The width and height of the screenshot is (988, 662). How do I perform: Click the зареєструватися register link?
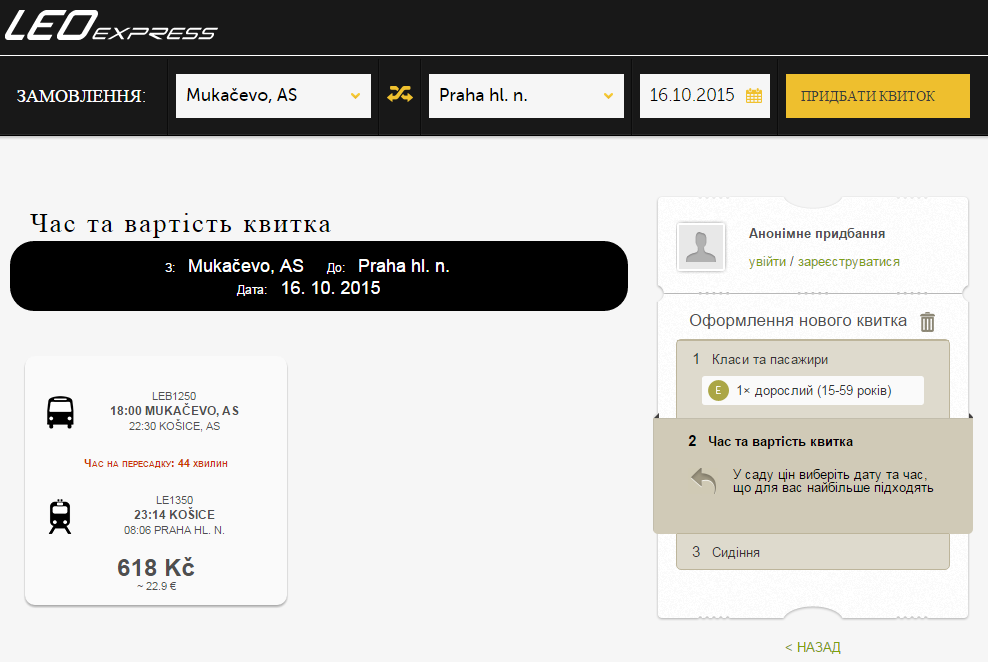[x=848, y=261]
